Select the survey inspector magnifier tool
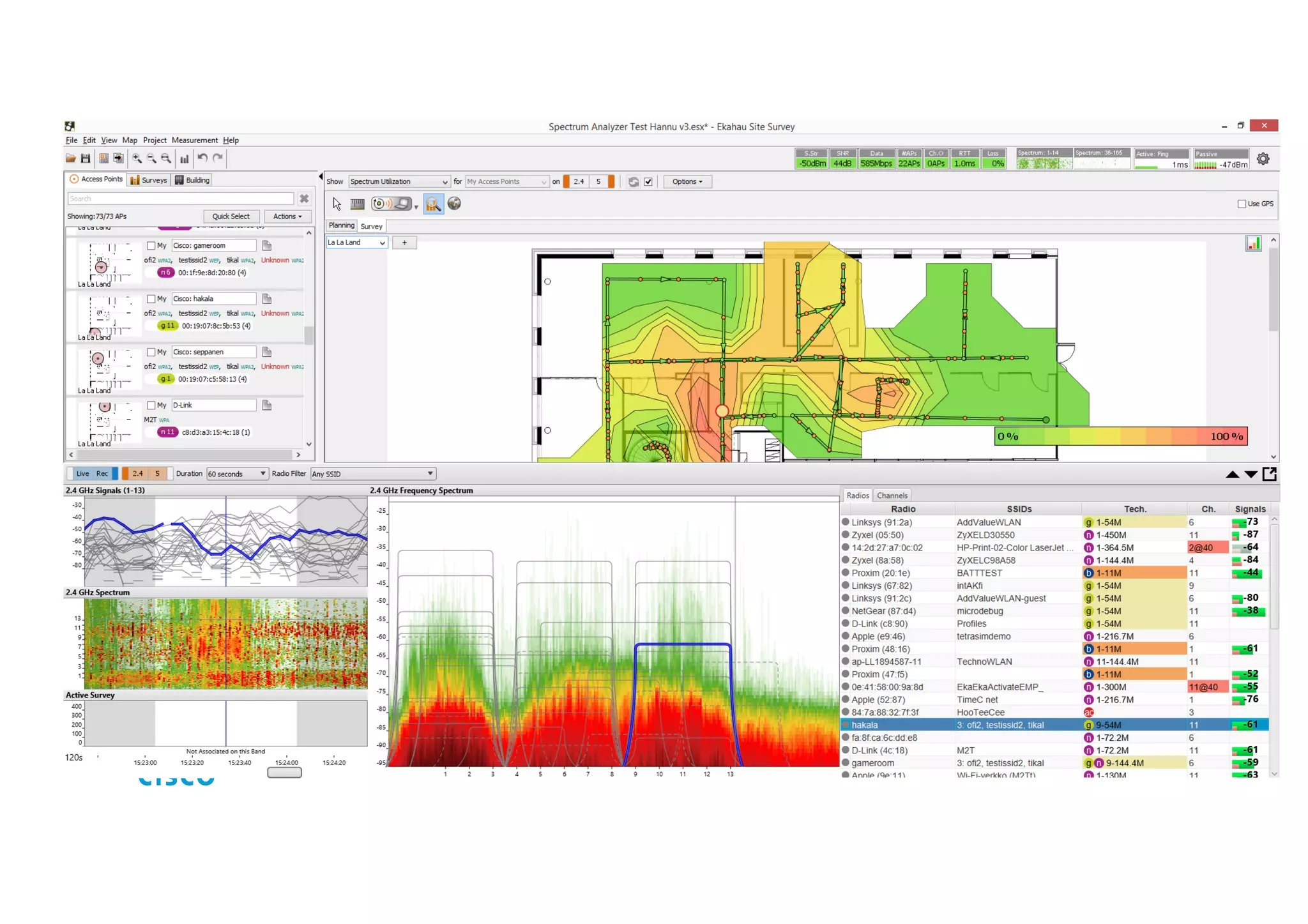Image resolution: width=1308 pixels, height=924 pixels. pyautogui.click(x=433, y=204)
